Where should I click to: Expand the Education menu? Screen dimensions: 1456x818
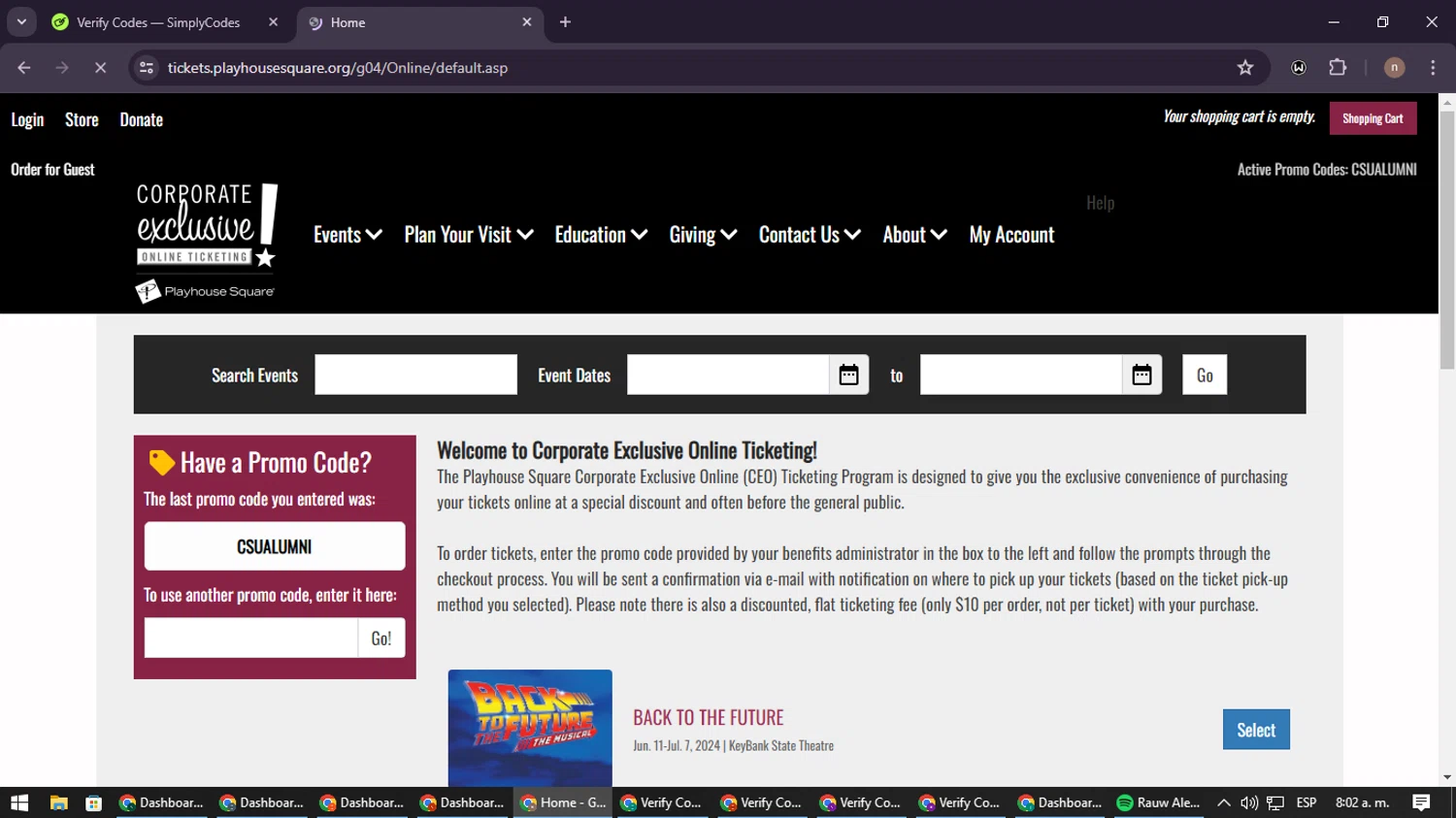tap(601, 235)
